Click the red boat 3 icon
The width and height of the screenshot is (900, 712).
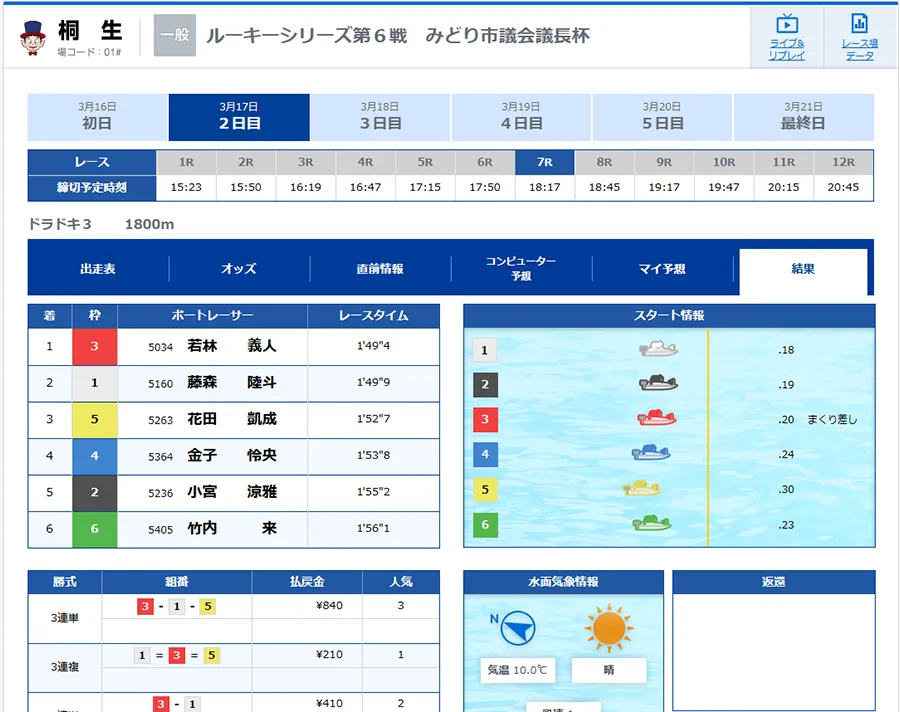pyautogui.click(x=656, y=418)
